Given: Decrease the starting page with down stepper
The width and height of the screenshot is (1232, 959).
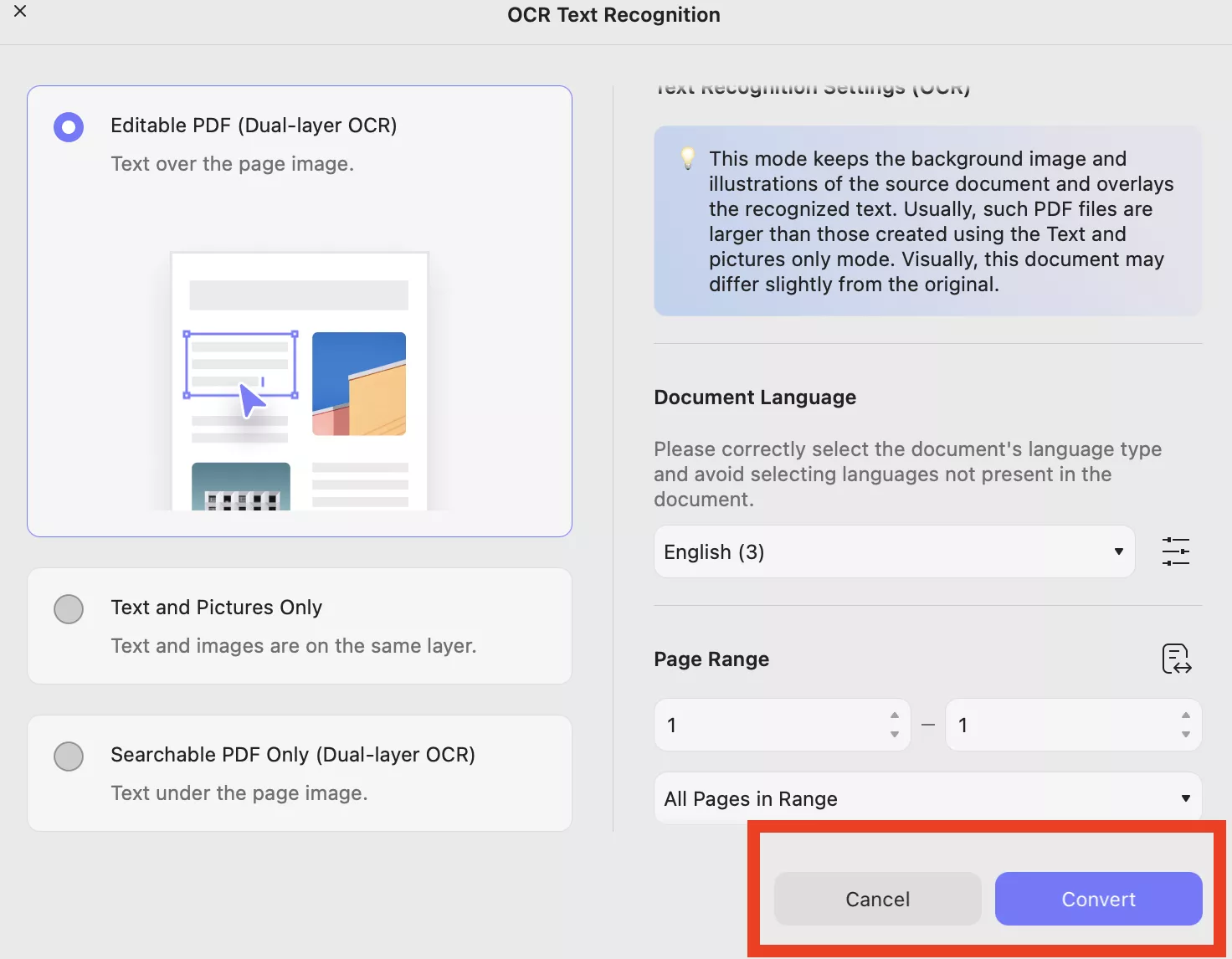Looking at the screenshot, I should coord(895,734).
